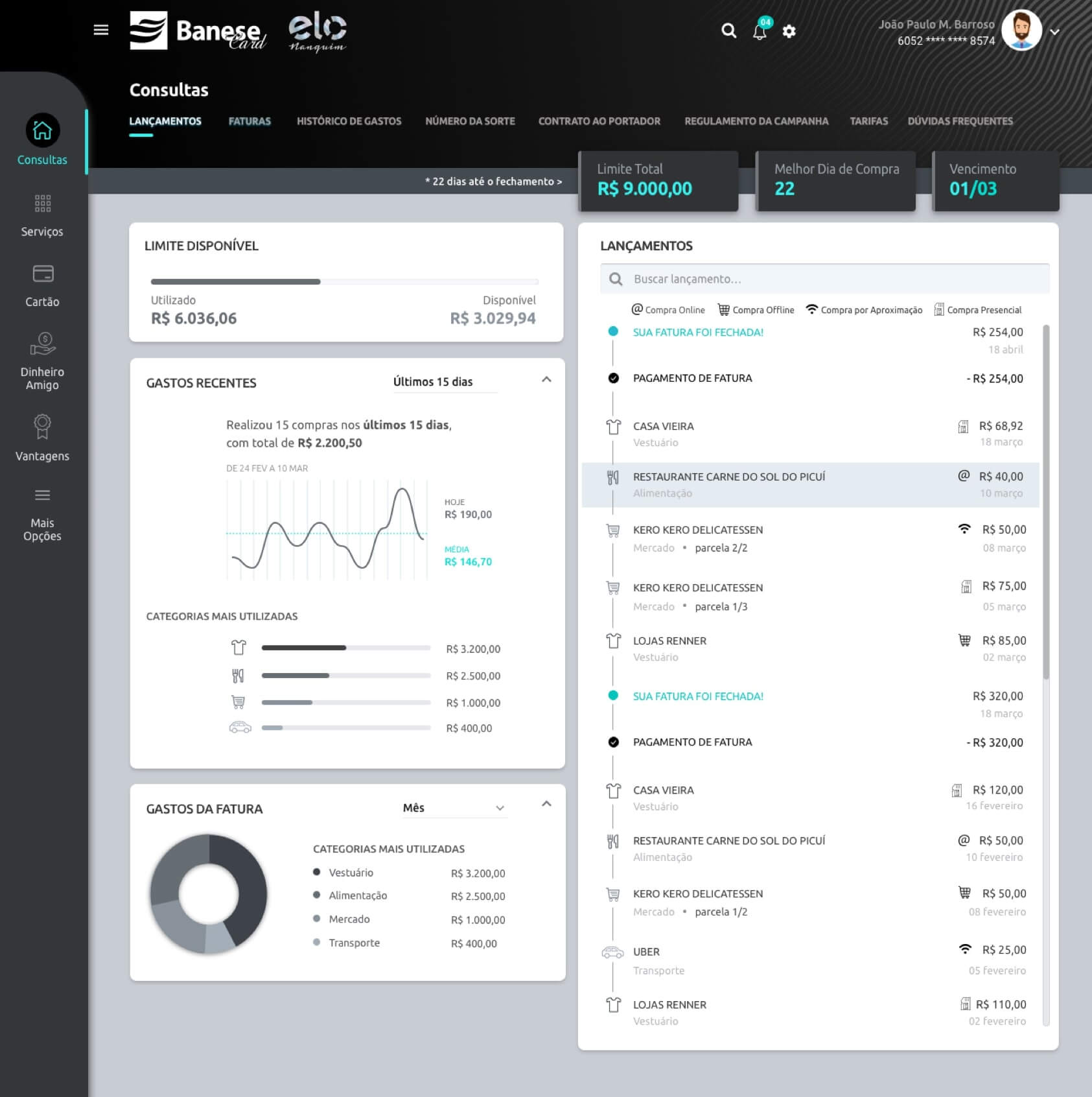The width and height of the screenshot is (1092, 1097).
Task: Open the Tarifas tab
Action: (869, 121)
